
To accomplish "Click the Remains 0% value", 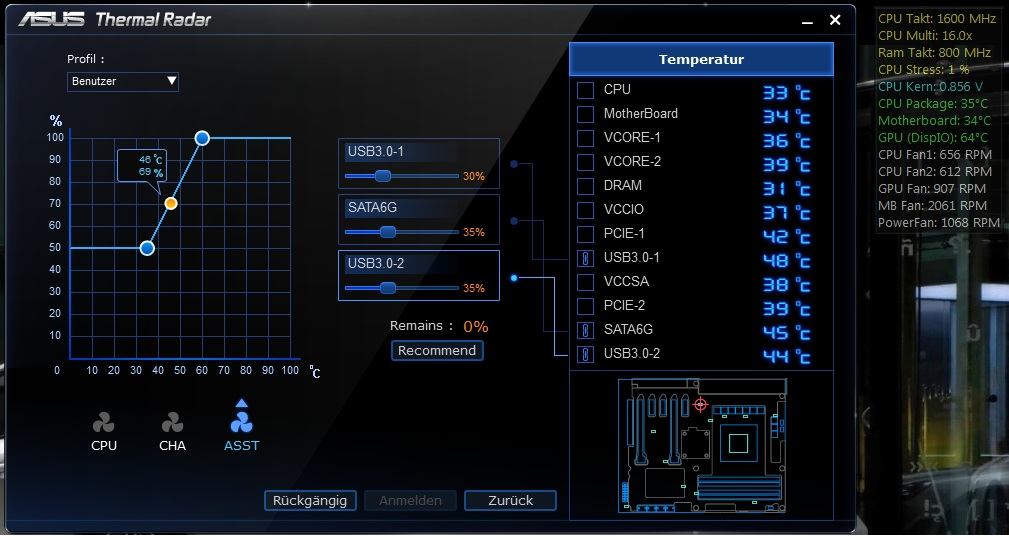I will 476,327.
